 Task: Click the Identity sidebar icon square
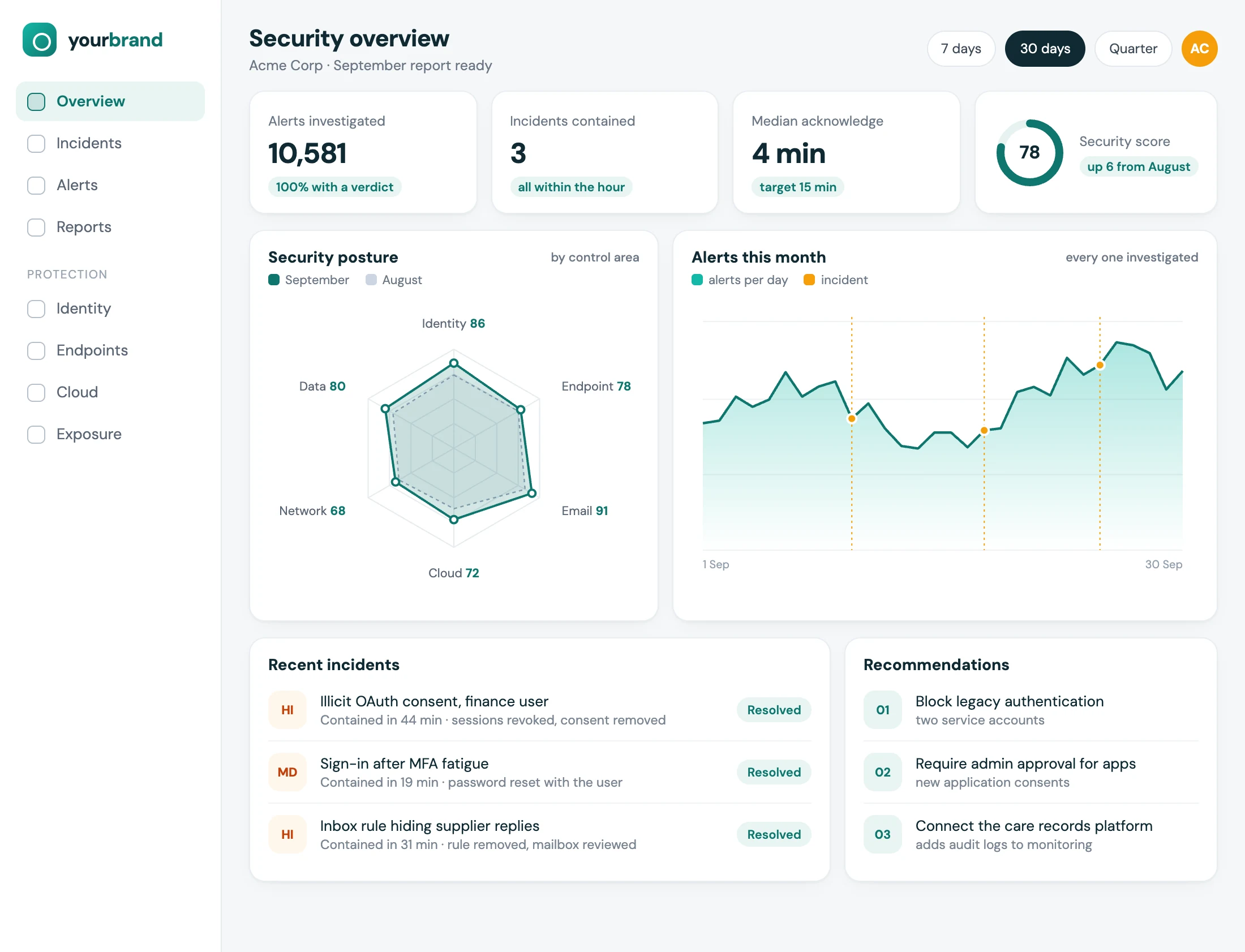click(x=36, y=309)
